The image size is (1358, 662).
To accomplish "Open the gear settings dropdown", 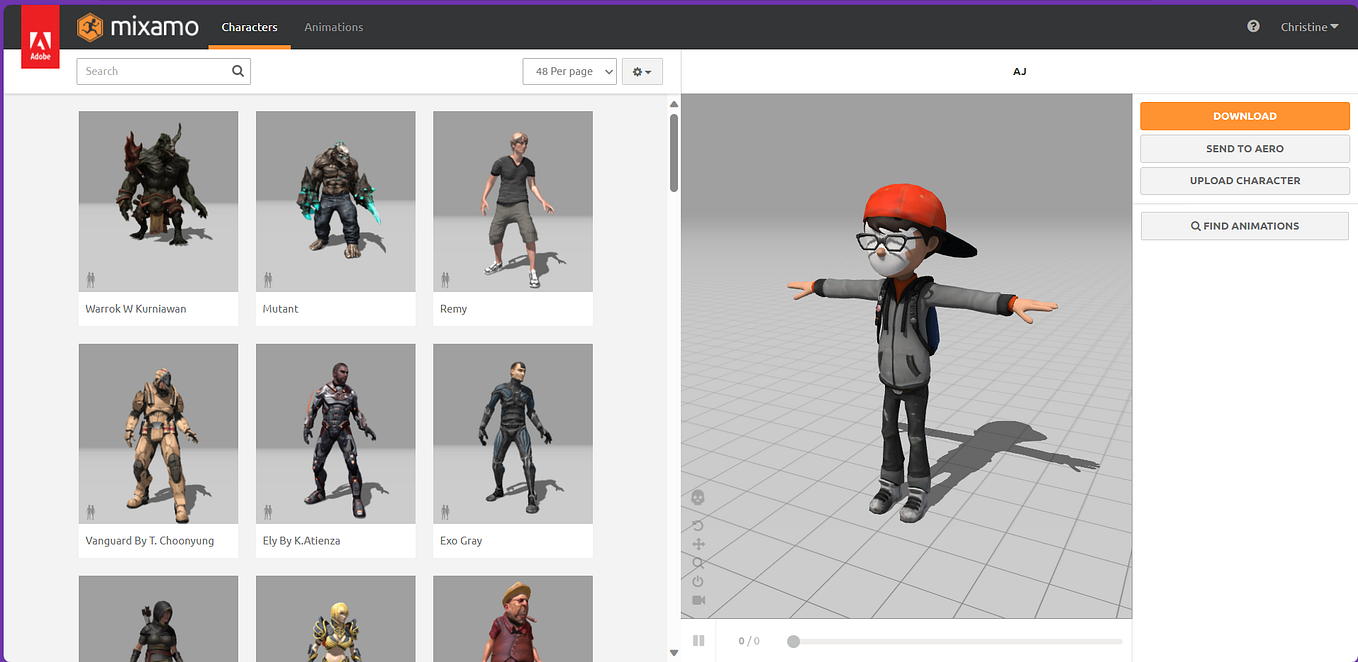I will (642, 71).
